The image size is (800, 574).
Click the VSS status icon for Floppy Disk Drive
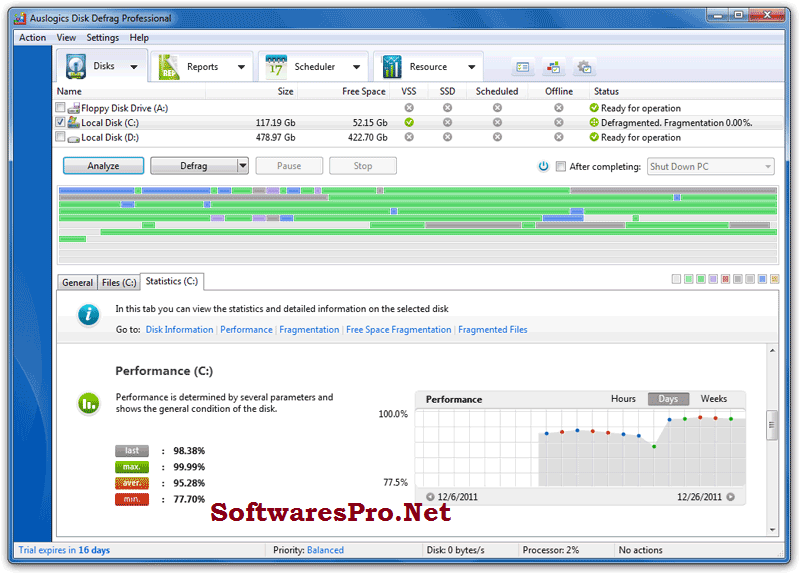coord(409,108)
